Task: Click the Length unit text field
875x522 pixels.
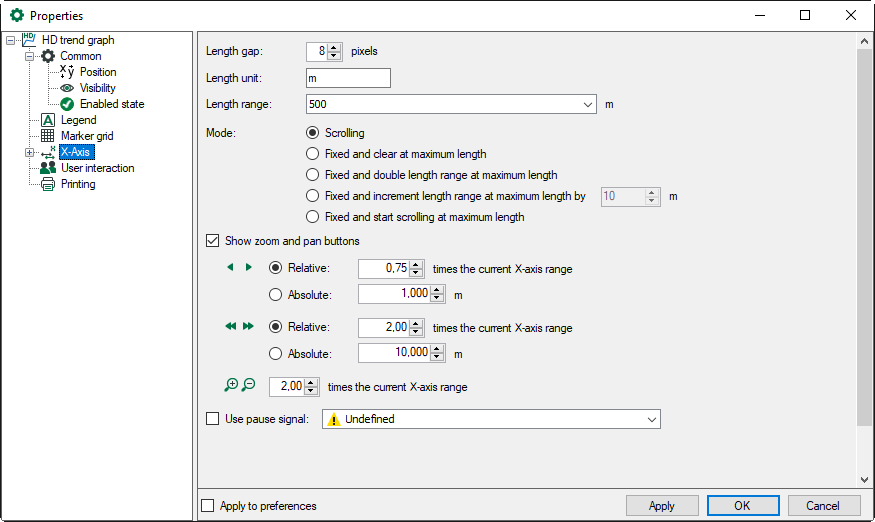Action: (x=347, y=78)
